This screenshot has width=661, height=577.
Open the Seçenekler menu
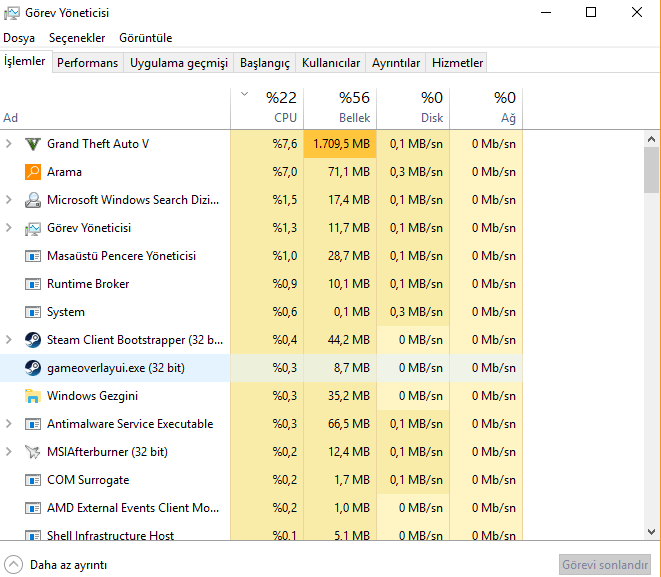click(x=77, y=38)
